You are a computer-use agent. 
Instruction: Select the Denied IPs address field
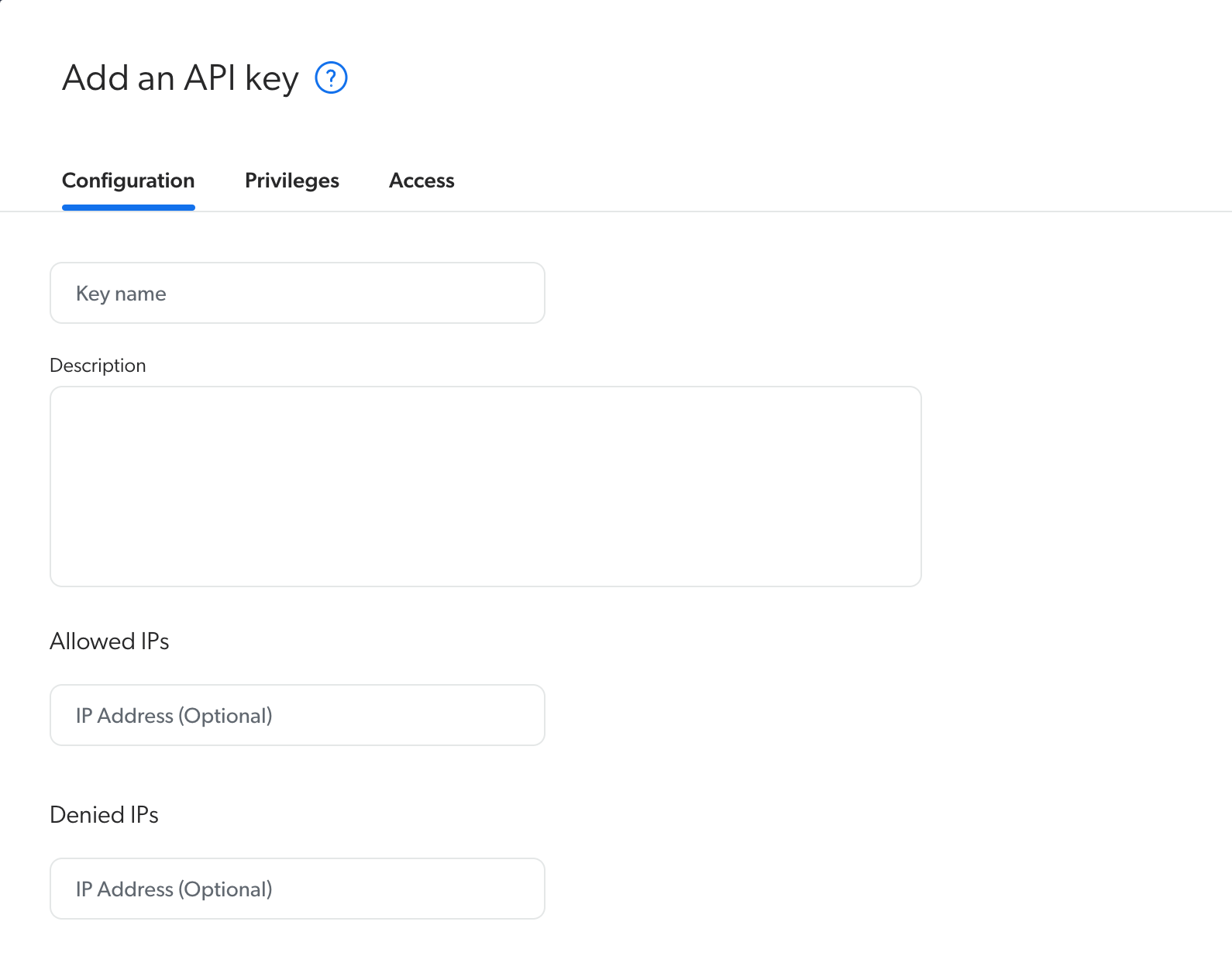click(298, 889)
